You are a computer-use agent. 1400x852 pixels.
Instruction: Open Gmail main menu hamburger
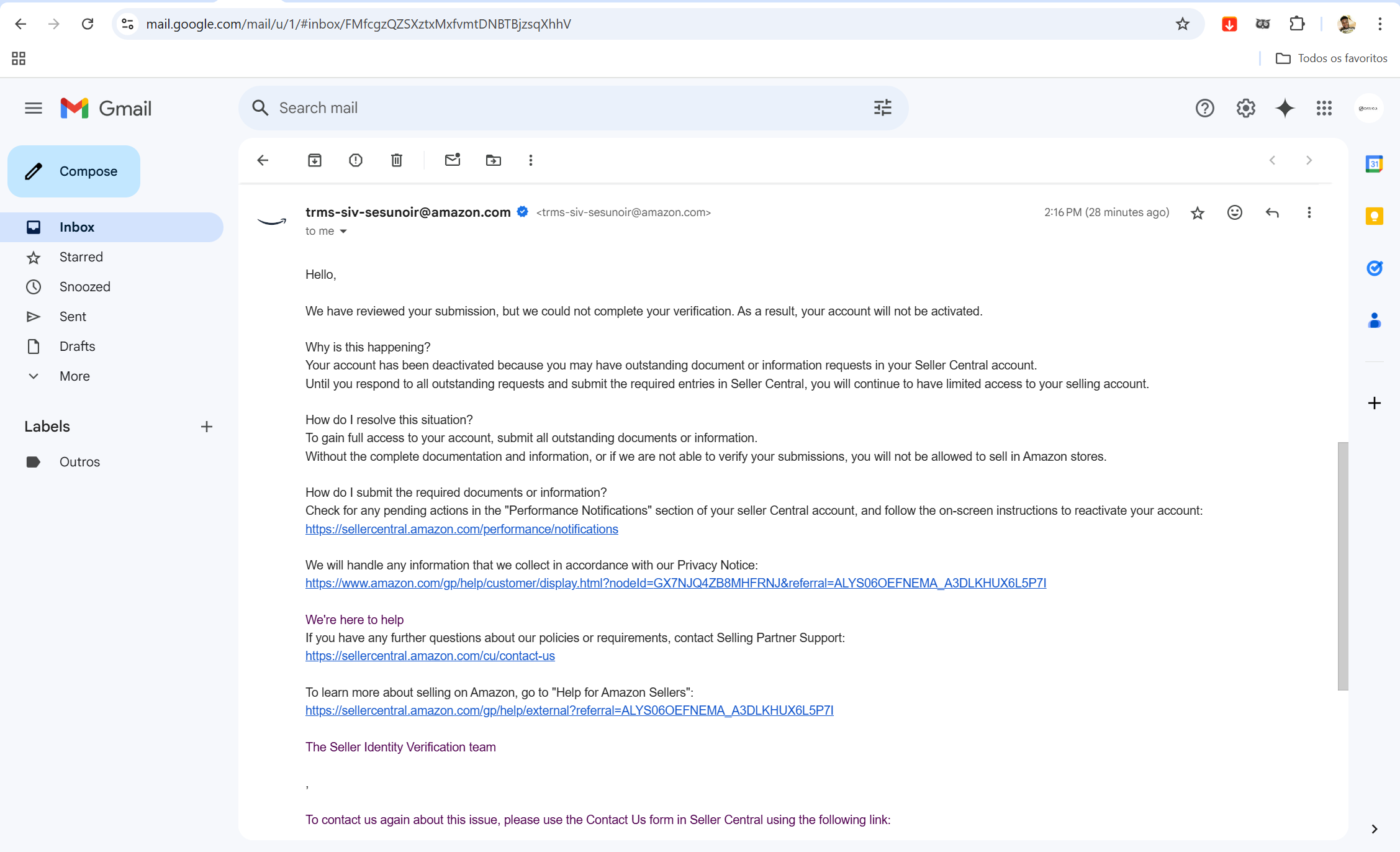pos(34,109)
